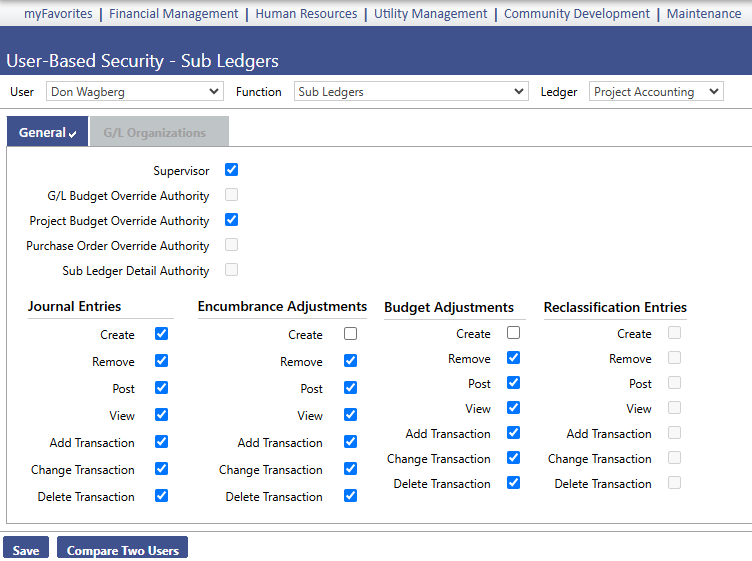Open the Ledger dropdown showing Project Accounting

click(x=656, y=91)
